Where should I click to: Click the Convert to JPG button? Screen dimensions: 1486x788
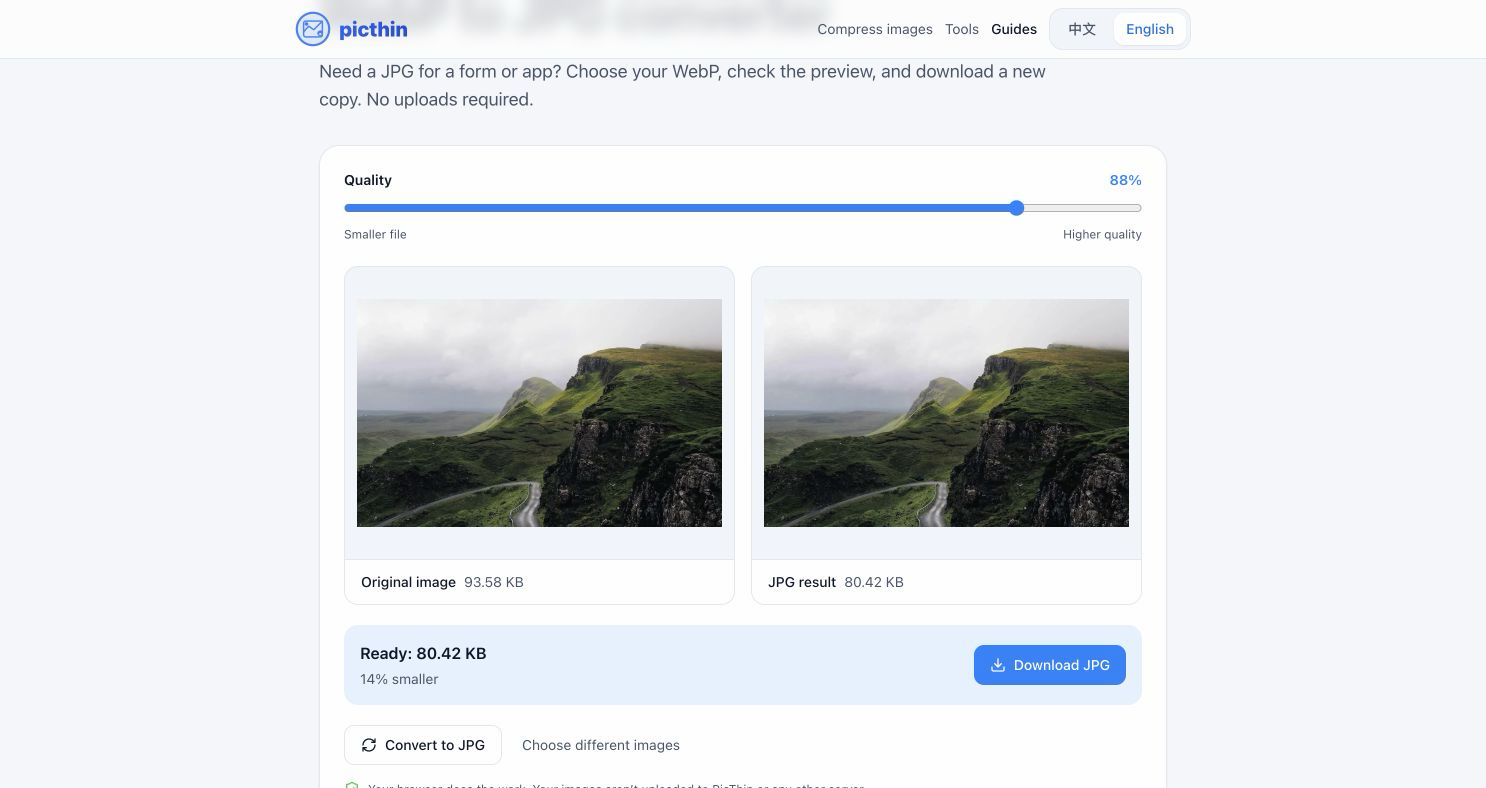point(423,745)
